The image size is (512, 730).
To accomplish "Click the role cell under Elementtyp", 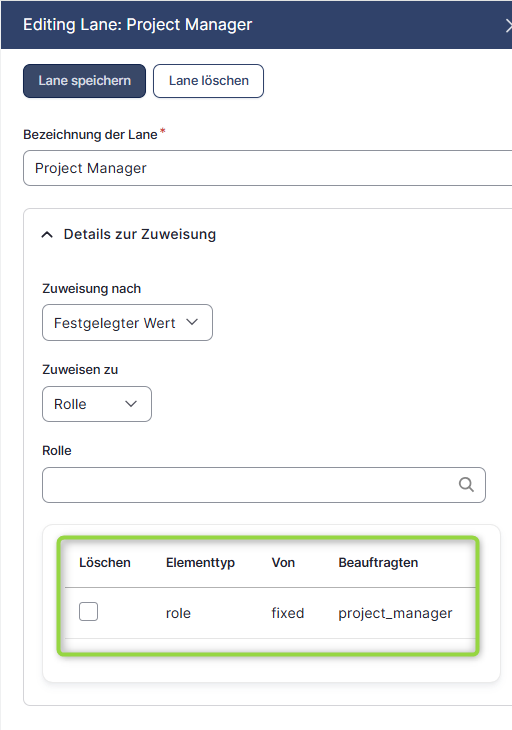I will [x=178, y=613].
